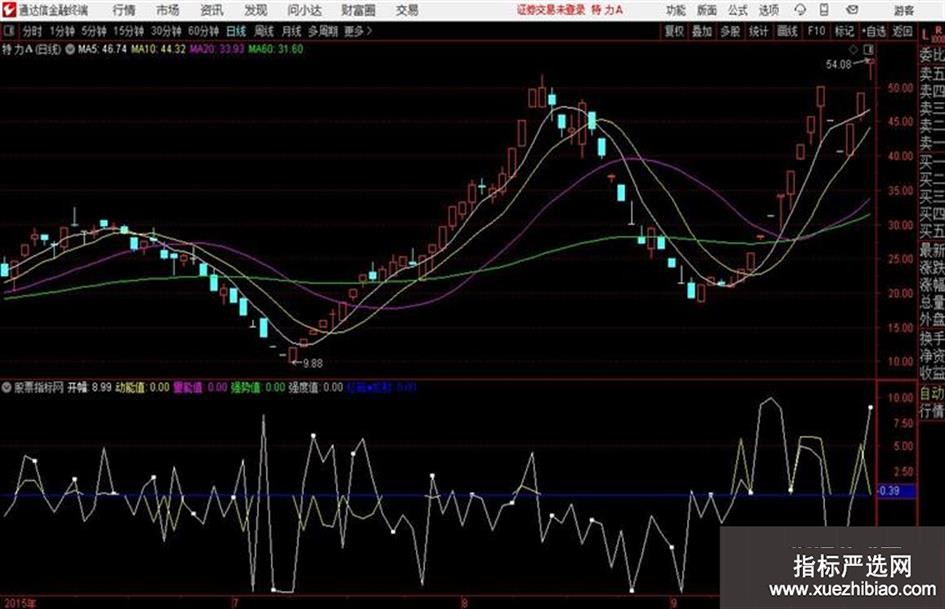The width and height of the screenshot is (945, 609).
Task: Open the 发现 menu
Action: pos(256,10)
